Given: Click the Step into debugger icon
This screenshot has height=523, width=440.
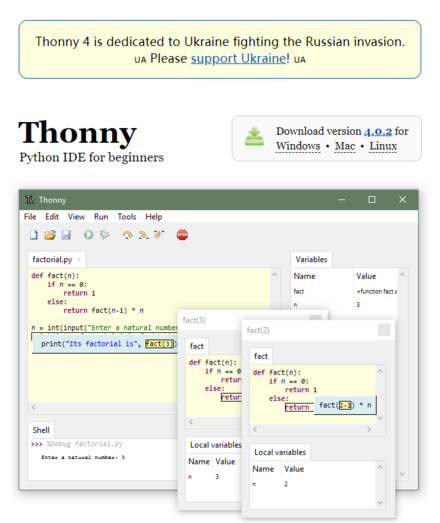Looking at the screenshot, I should click(x=143, y=235).
